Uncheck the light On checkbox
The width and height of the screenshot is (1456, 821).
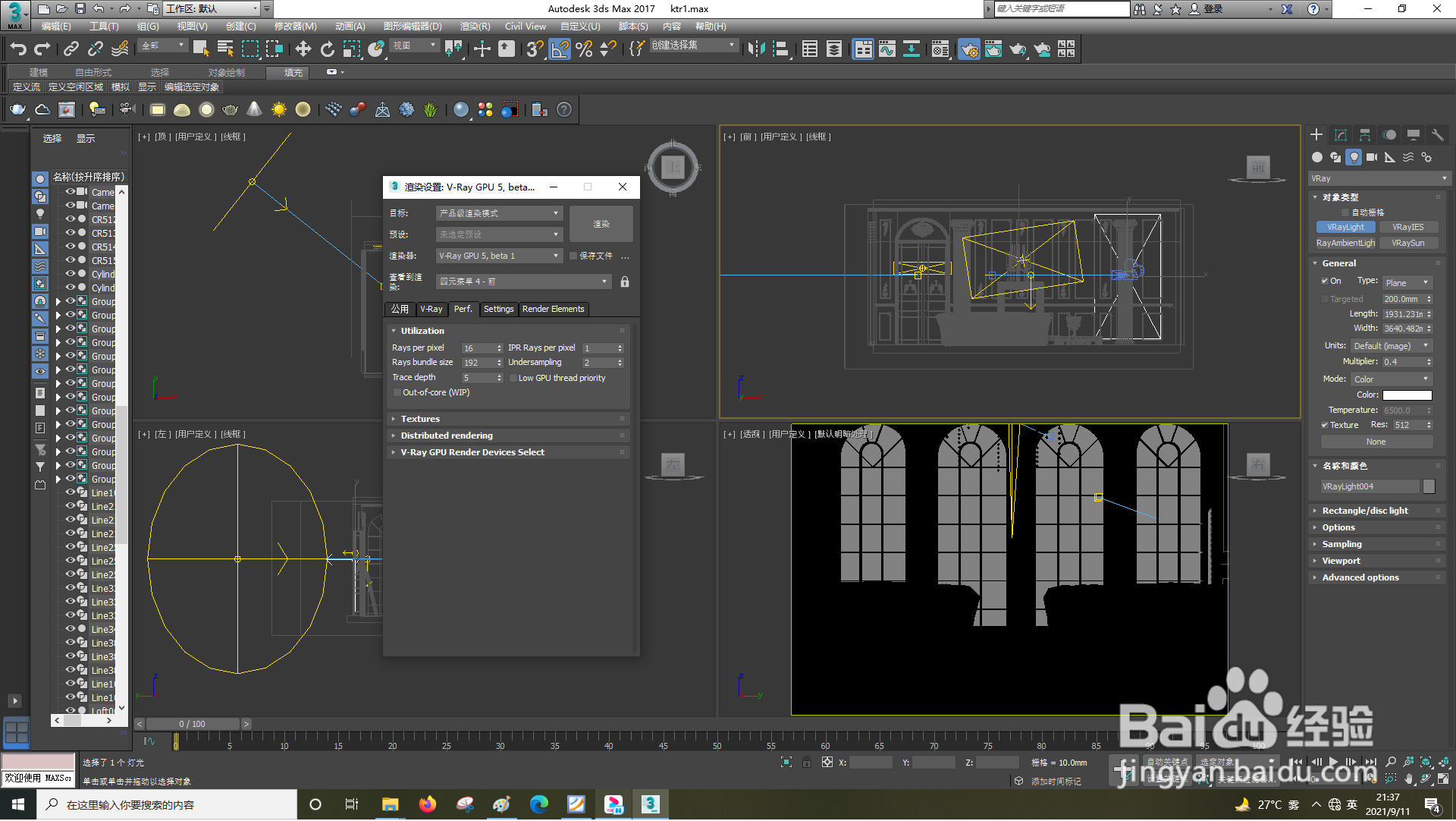pos(1325,281)
